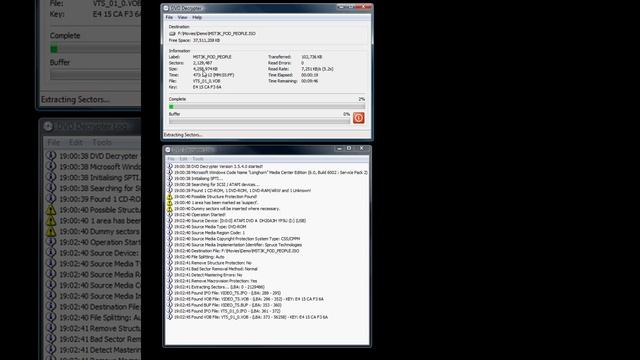Select log row 'Source Media Region Code: 1'
The height and width of the screenshot is (360, 640).
[209, 233]
